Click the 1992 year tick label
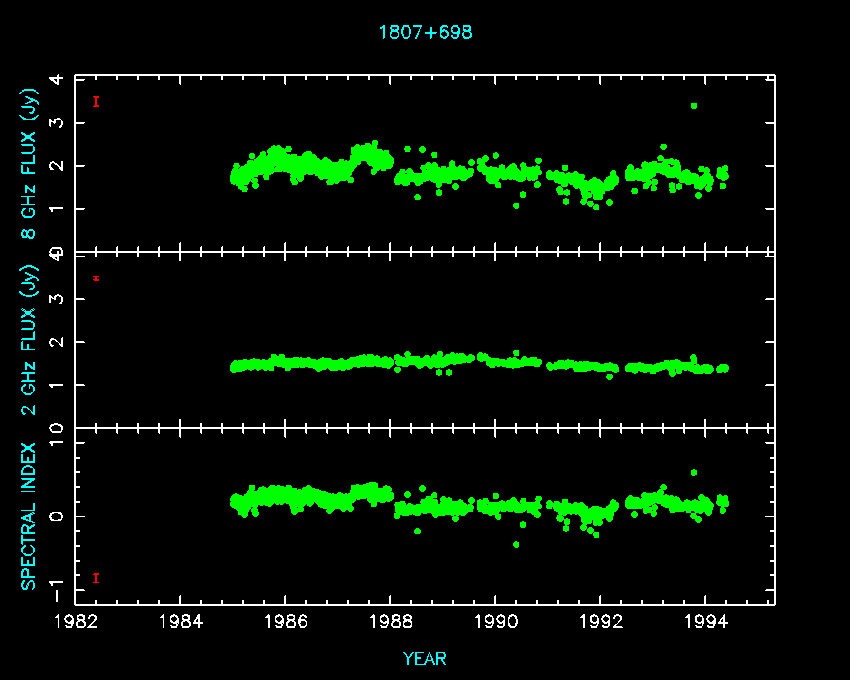Screen dimensions: 850x680 (x=601, y=622)
